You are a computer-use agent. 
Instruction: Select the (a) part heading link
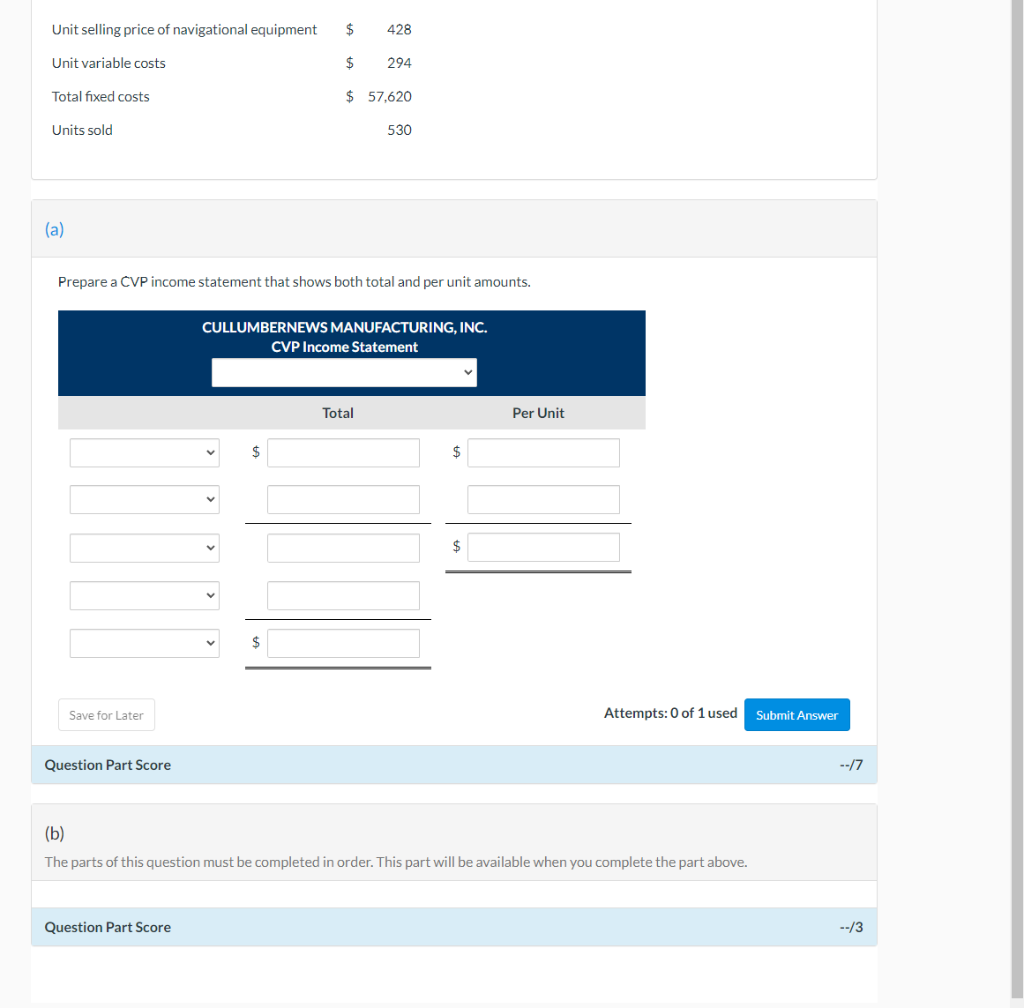pos(54,229)
